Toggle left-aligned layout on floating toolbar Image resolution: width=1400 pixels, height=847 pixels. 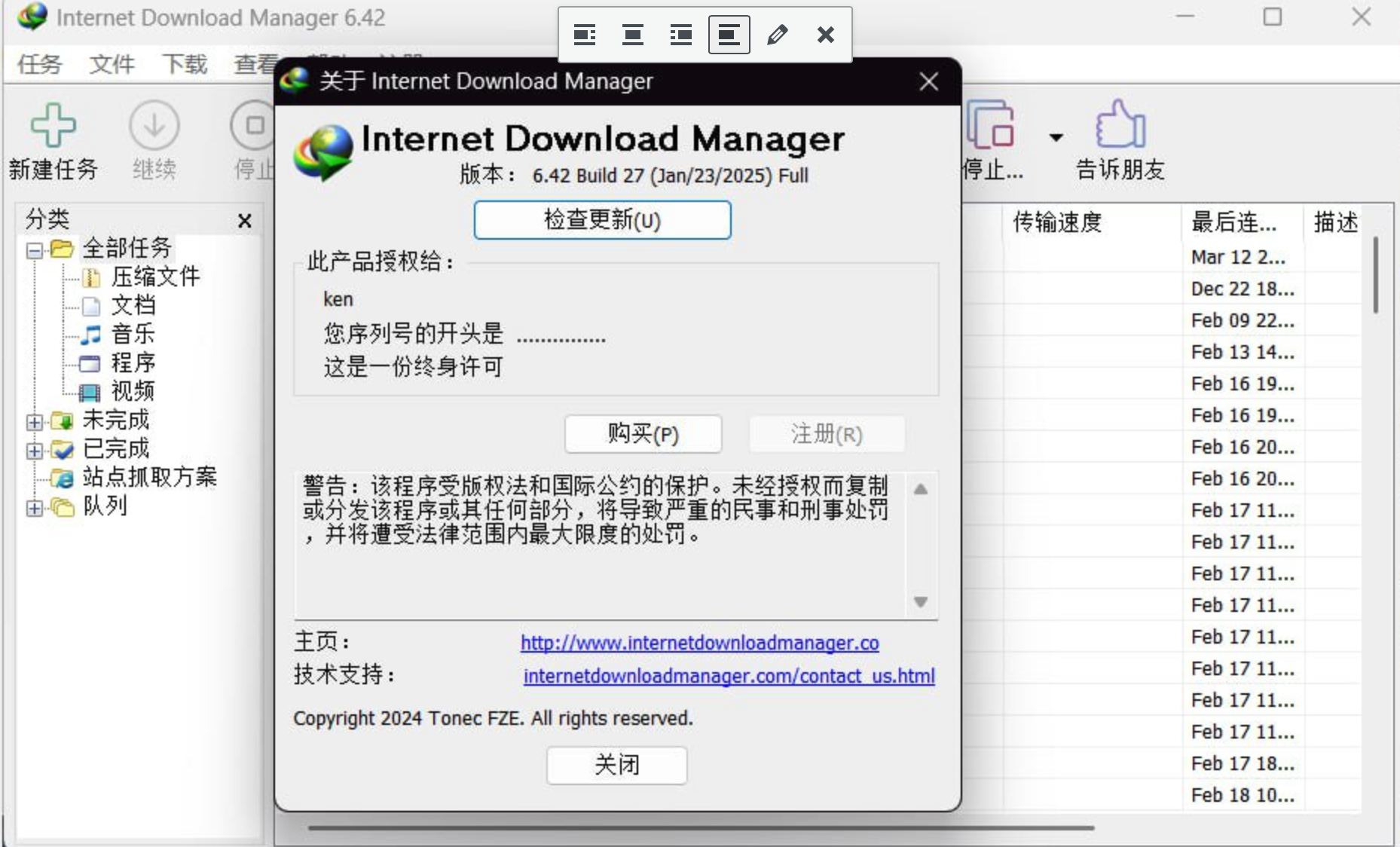point(584,34)
